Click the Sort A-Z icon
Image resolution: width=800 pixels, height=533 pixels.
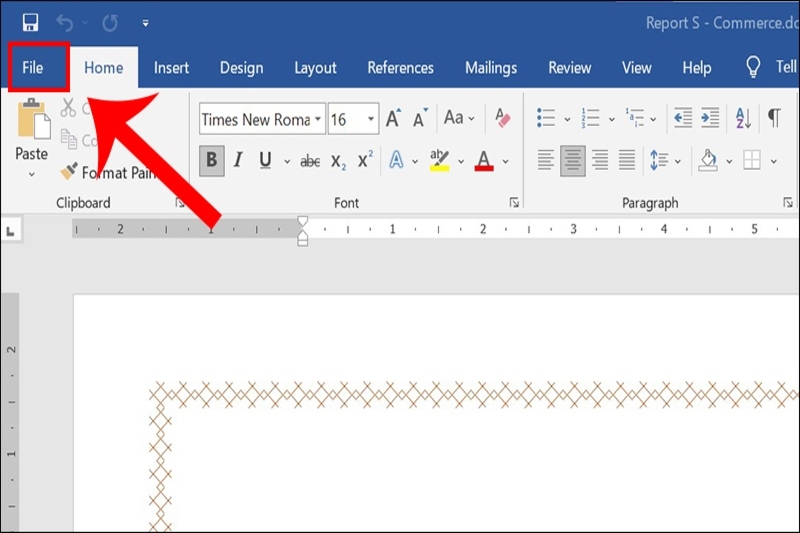click(742, 118)
